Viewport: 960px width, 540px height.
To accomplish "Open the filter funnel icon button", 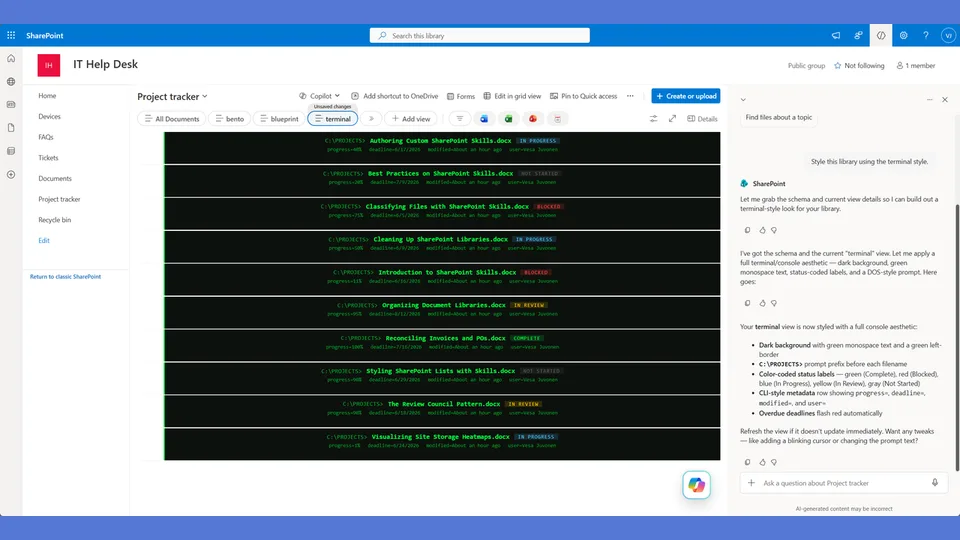I will 460,119.
